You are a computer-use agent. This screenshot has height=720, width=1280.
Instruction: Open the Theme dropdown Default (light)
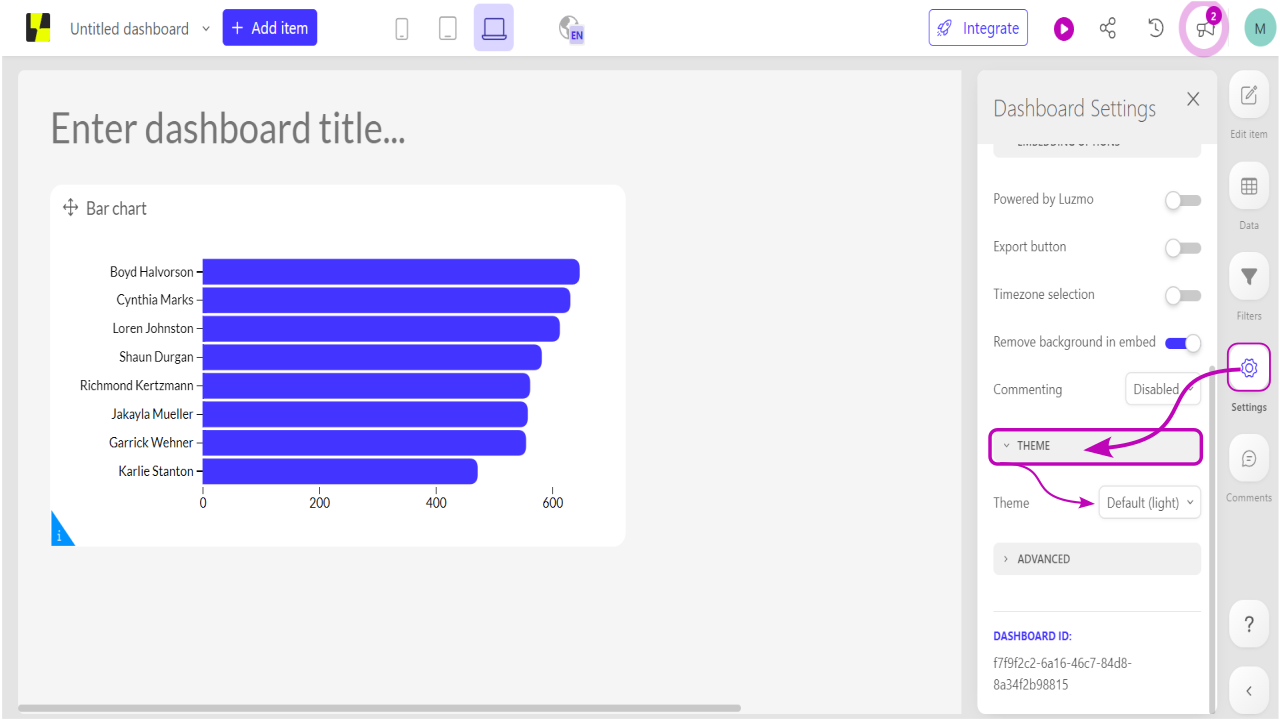click(1149, 503)
